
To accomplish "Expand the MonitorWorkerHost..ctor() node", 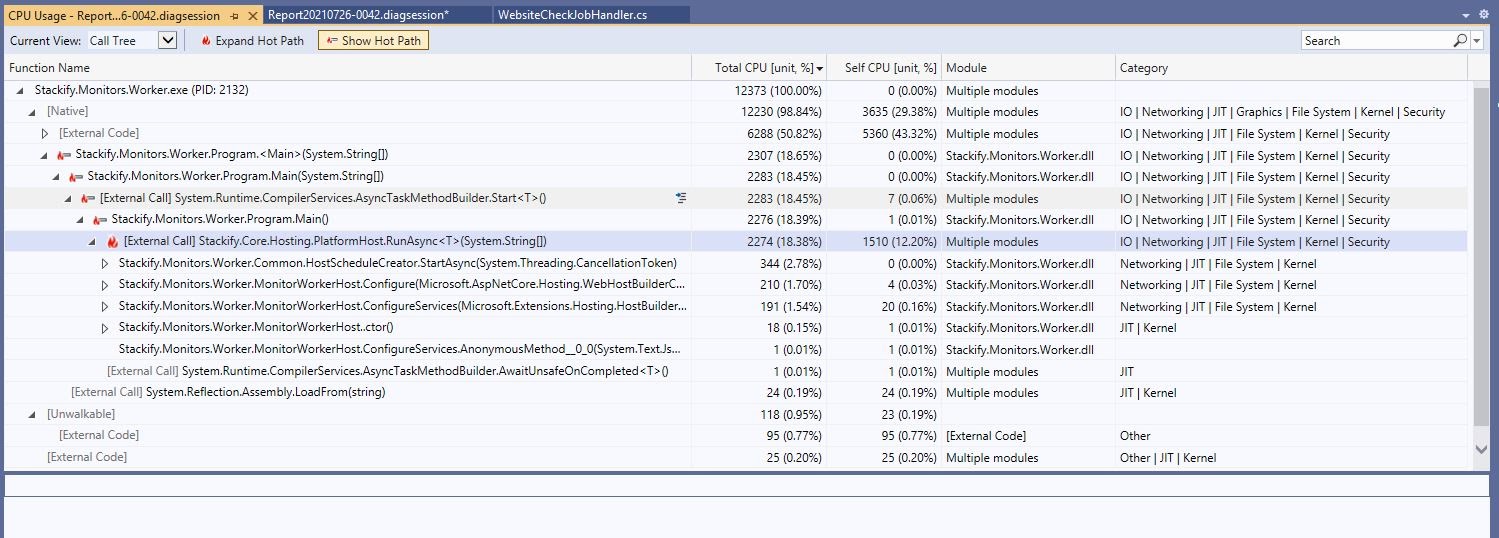I will (105, 328).
